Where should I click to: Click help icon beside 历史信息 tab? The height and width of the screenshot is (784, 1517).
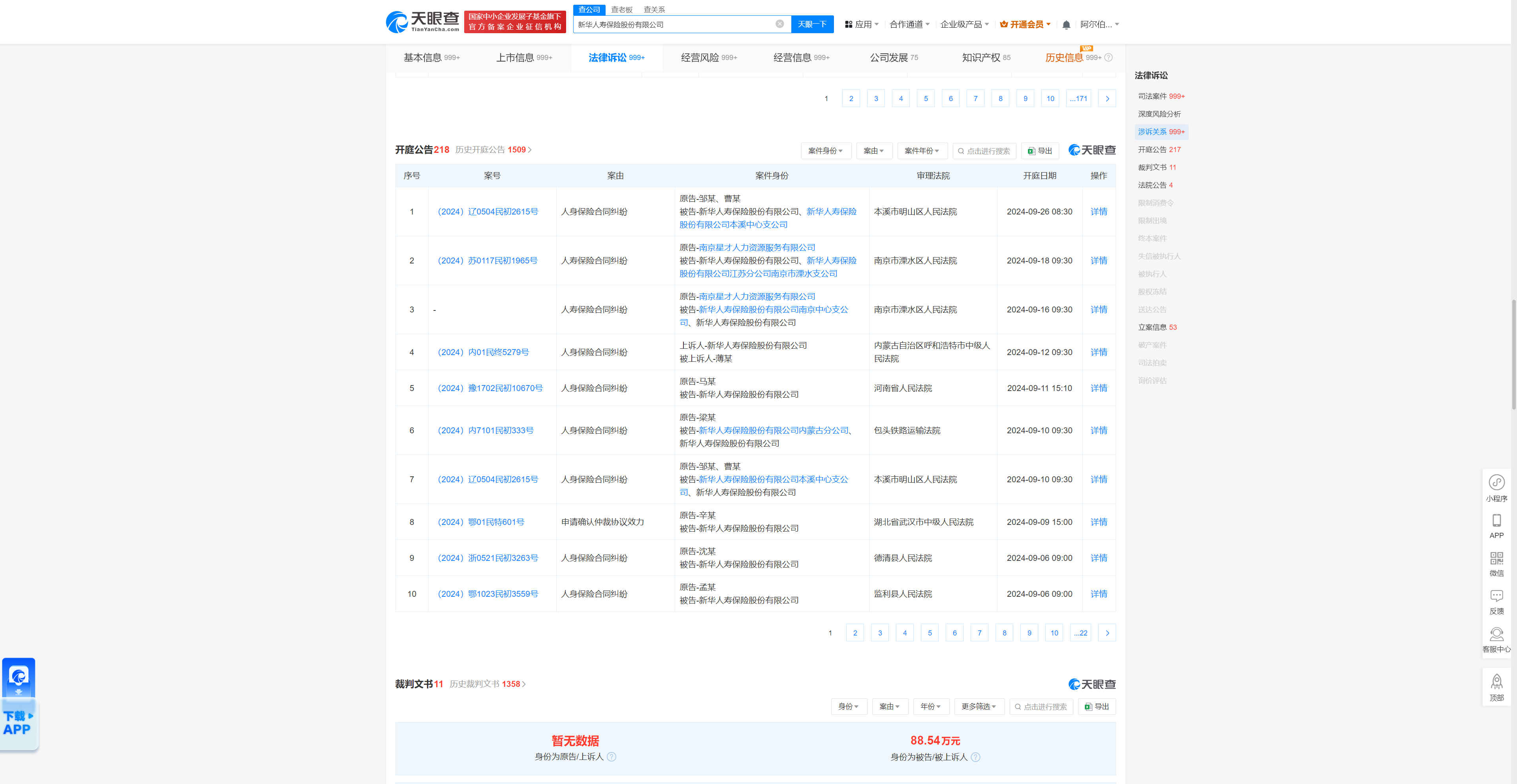click(x=1108, y=58)
